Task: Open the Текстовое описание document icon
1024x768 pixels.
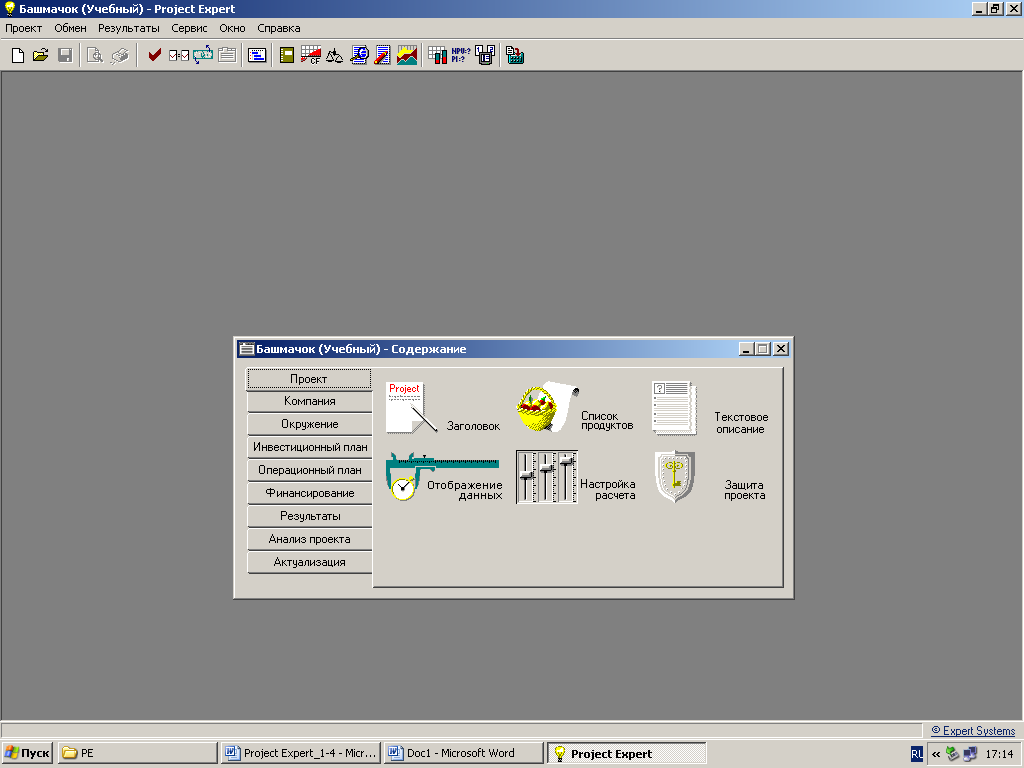Action: [x=675, y=408]
